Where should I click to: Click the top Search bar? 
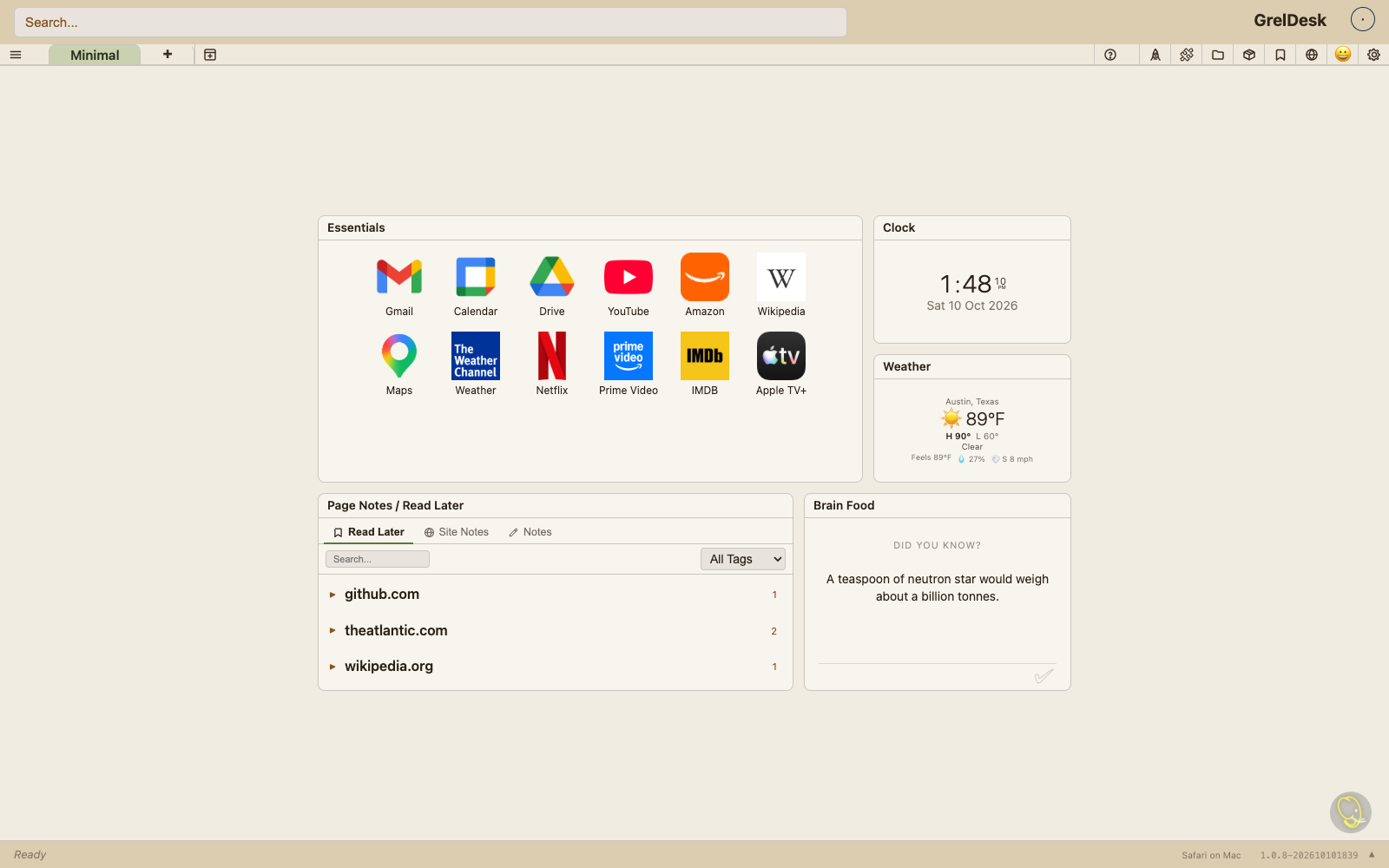click(431, 23)
